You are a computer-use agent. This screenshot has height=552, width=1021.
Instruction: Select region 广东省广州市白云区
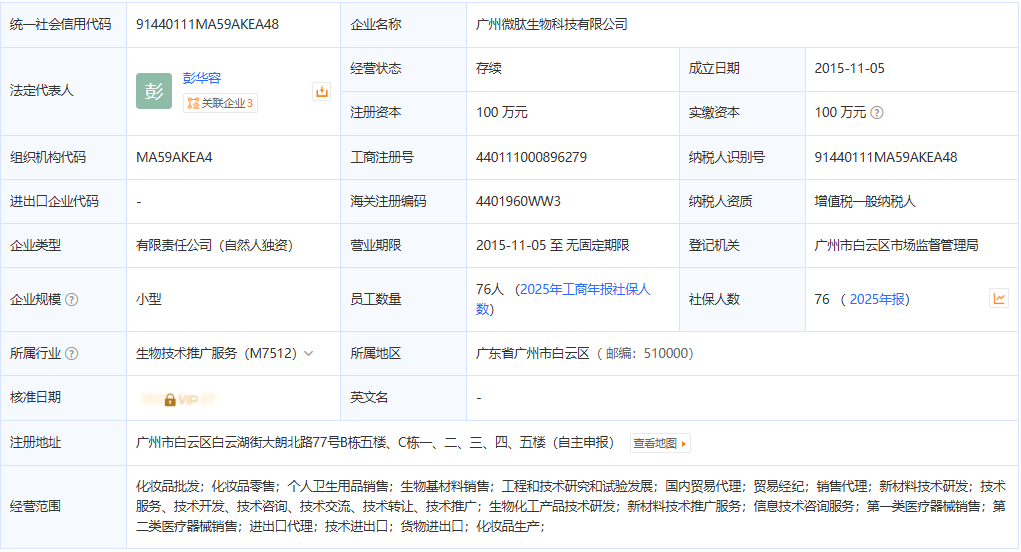point(533,353)
